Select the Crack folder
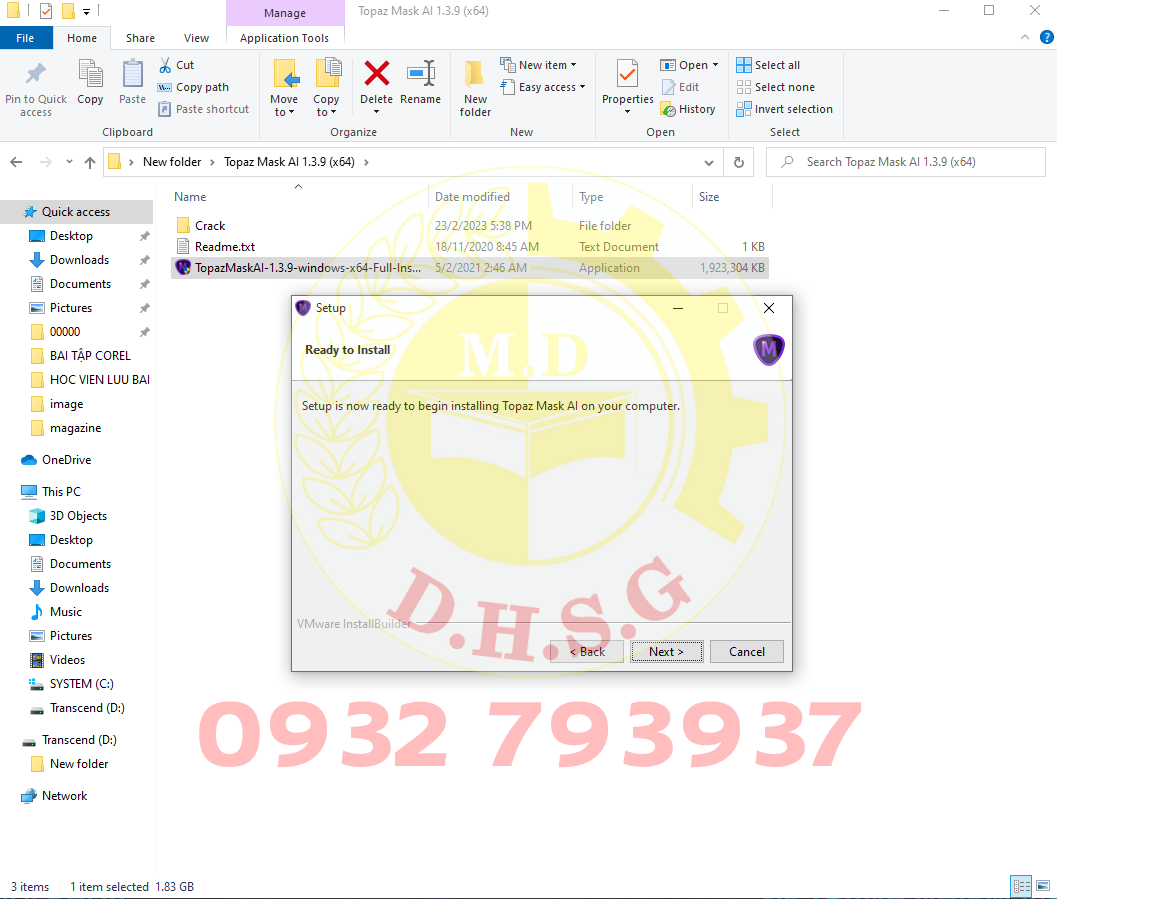Image resolution: width=1152 pixels, height=899 pixels. click(210, 226)
